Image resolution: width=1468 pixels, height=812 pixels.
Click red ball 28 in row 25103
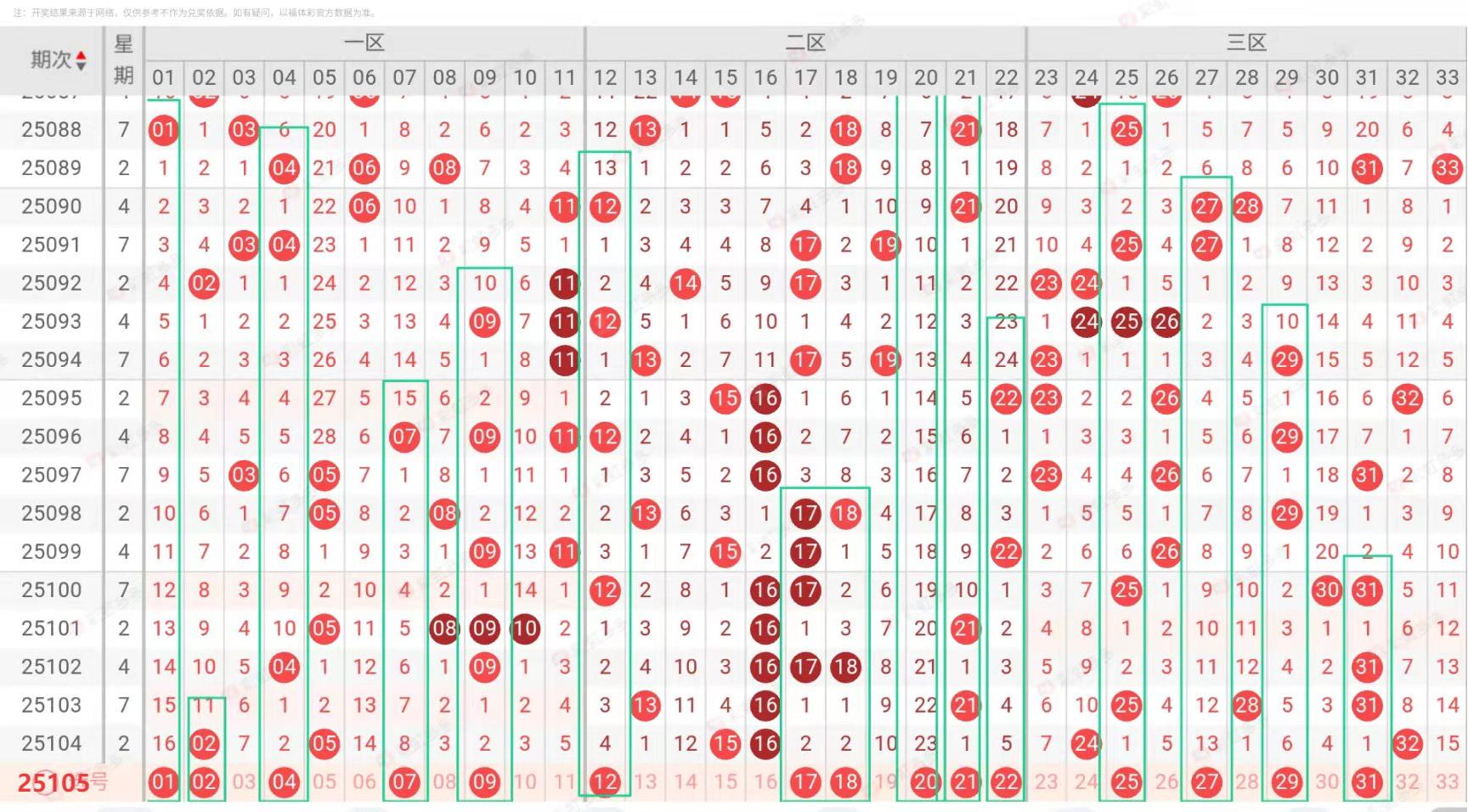point(1247,705)
